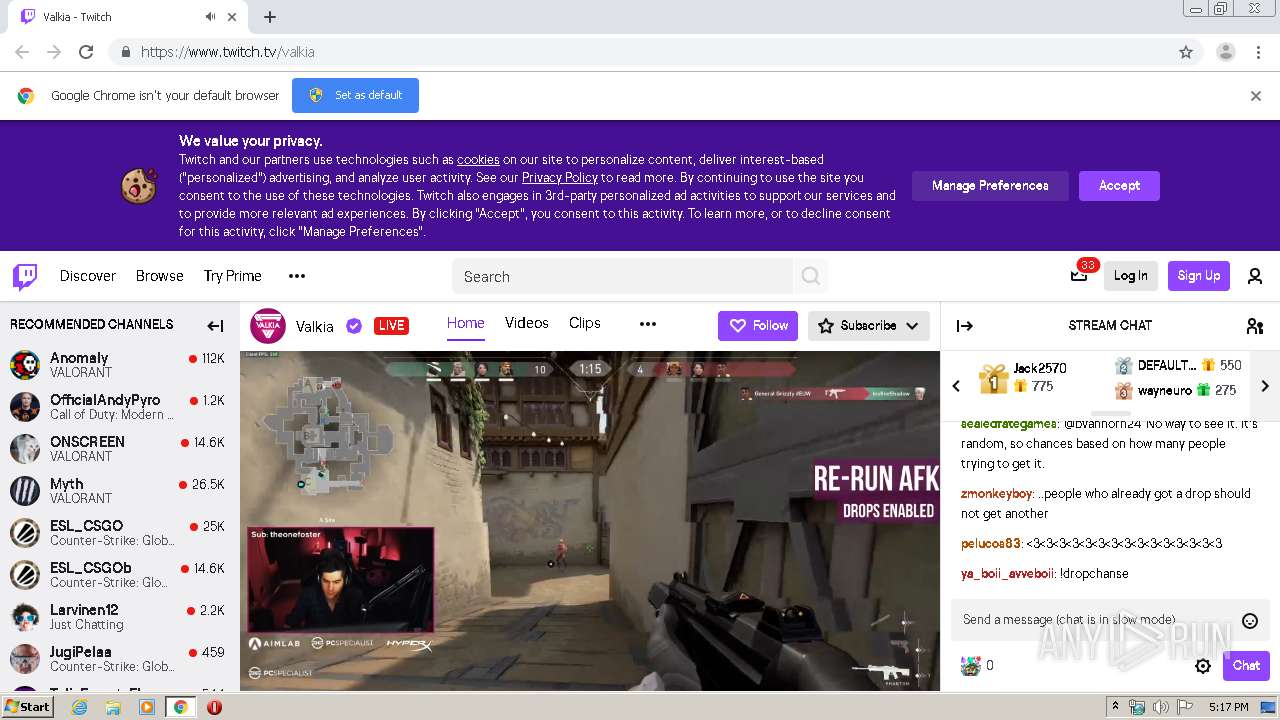Viewport: 1280px width, 720px height.
Task: Open the channel tabs overflow ellipsis
Action: [x=648, y=324]
